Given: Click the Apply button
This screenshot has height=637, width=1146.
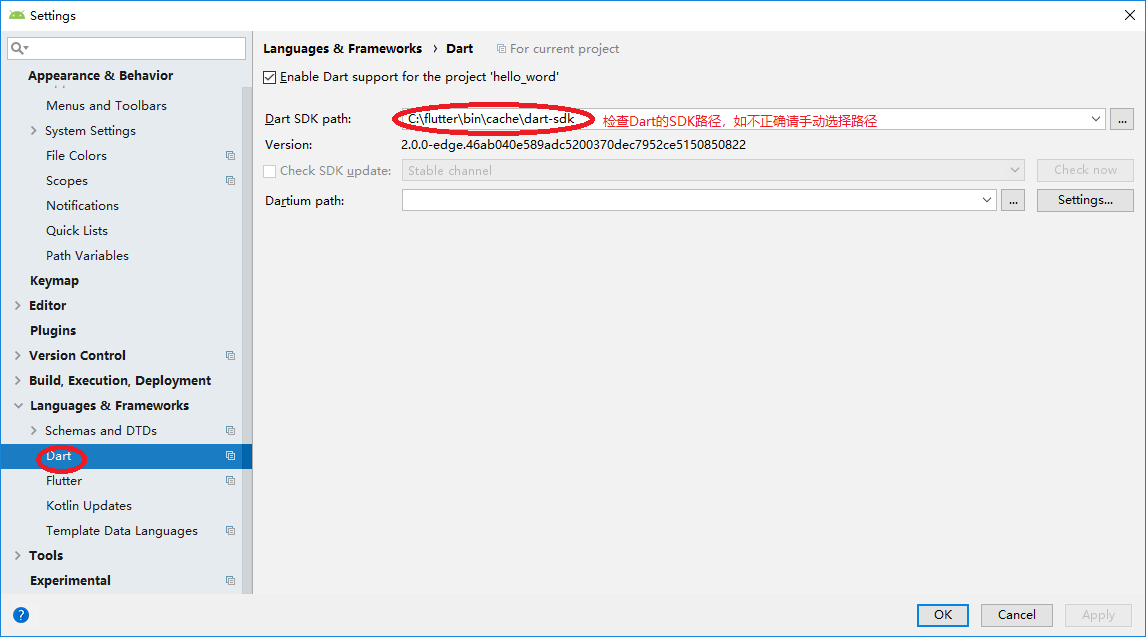Looking at the screenshot, I should coord(1098,615).
